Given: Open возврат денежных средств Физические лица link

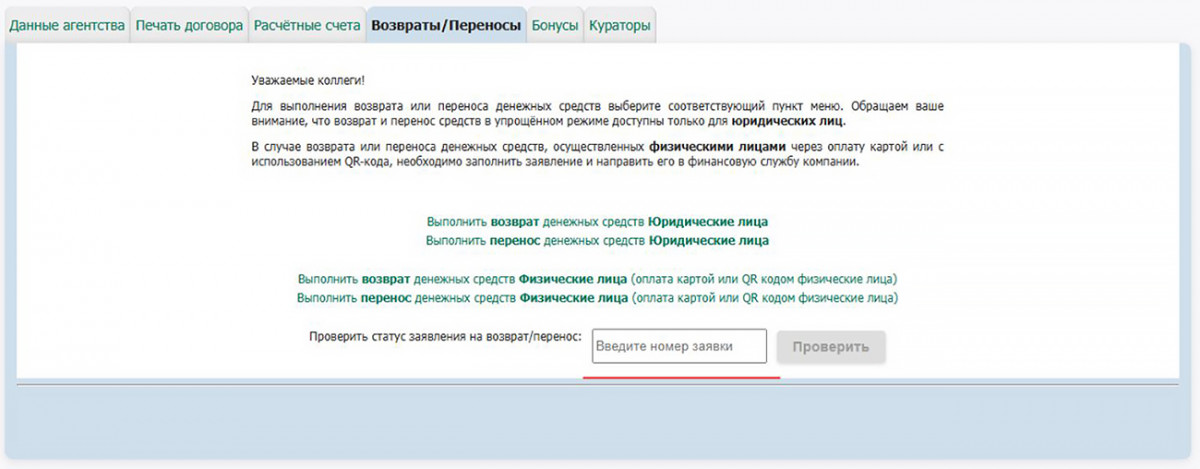Looking at the screenshot, I should click(597, 278).
